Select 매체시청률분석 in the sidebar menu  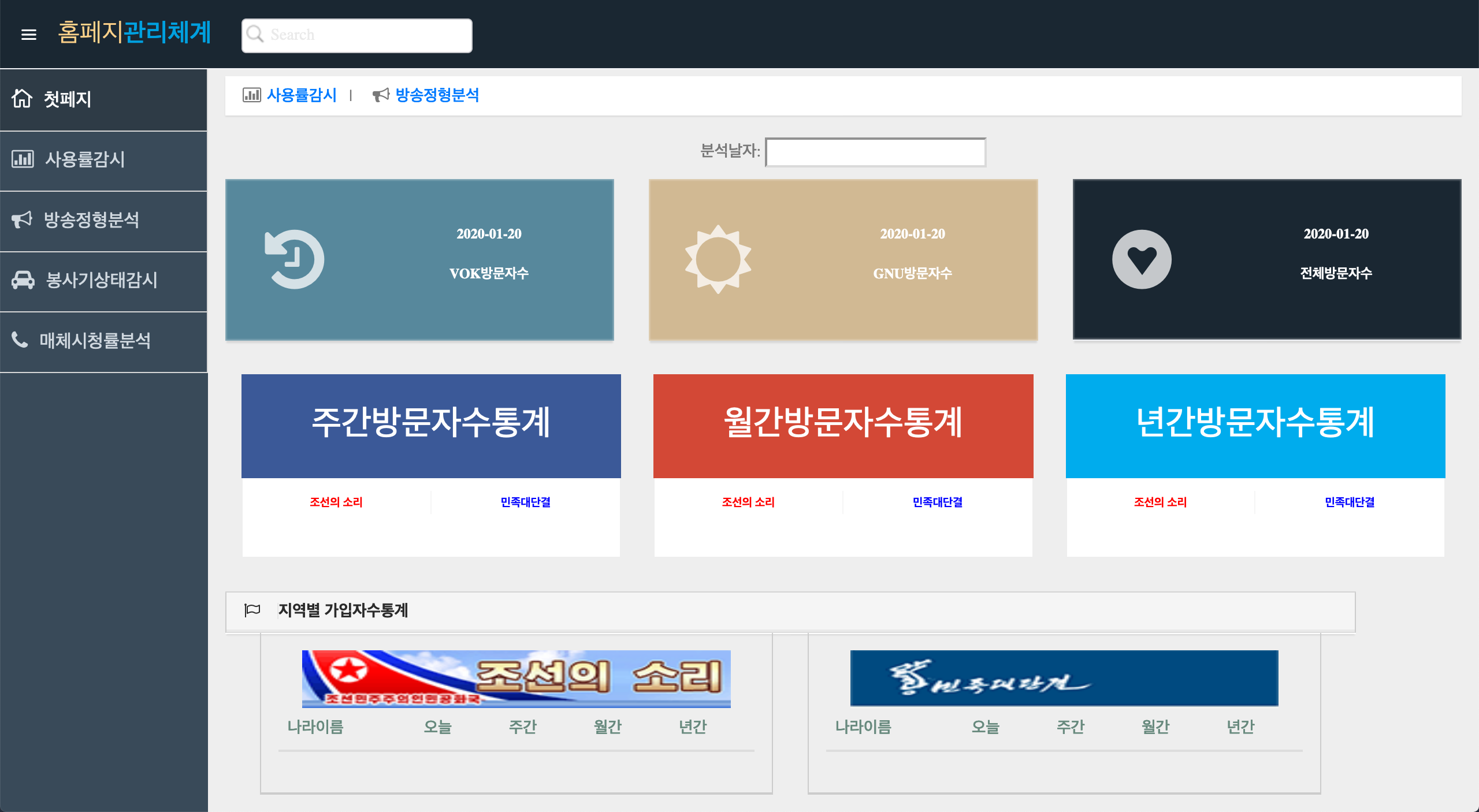(x=95, y=341)
